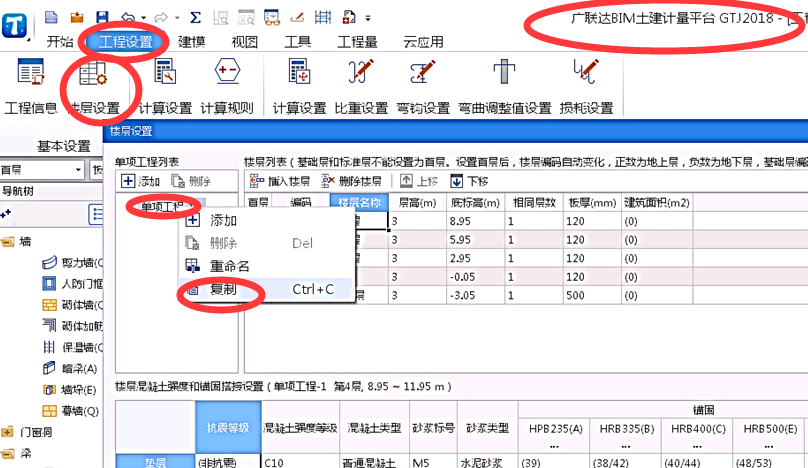The height and width of the screenshot is (468, 808).
Task: Open 比重设置 weight settings
Action: click(x=361, y=86)
